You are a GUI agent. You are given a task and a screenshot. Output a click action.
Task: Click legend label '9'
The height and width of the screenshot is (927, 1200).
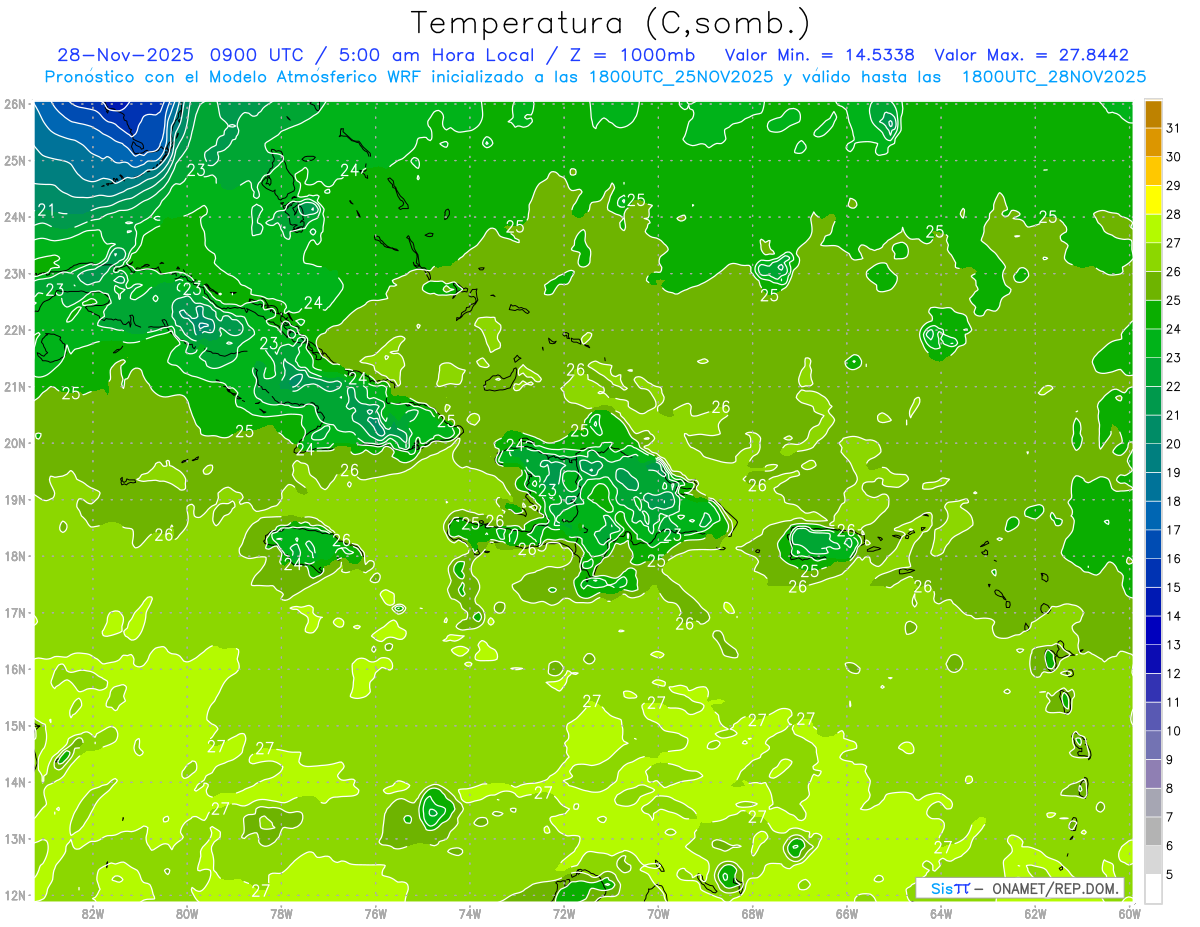click(1170, 759)
